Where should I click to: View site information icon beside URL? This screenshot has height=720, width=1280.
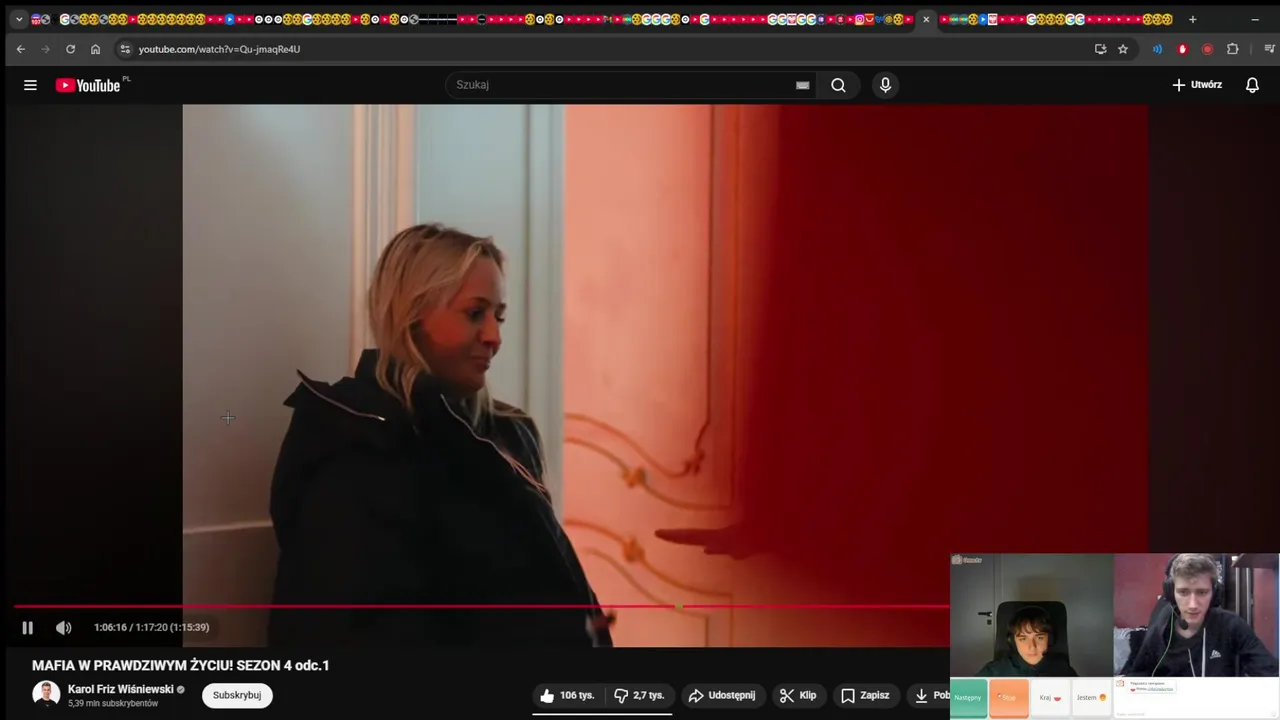[x=124, y=49]
